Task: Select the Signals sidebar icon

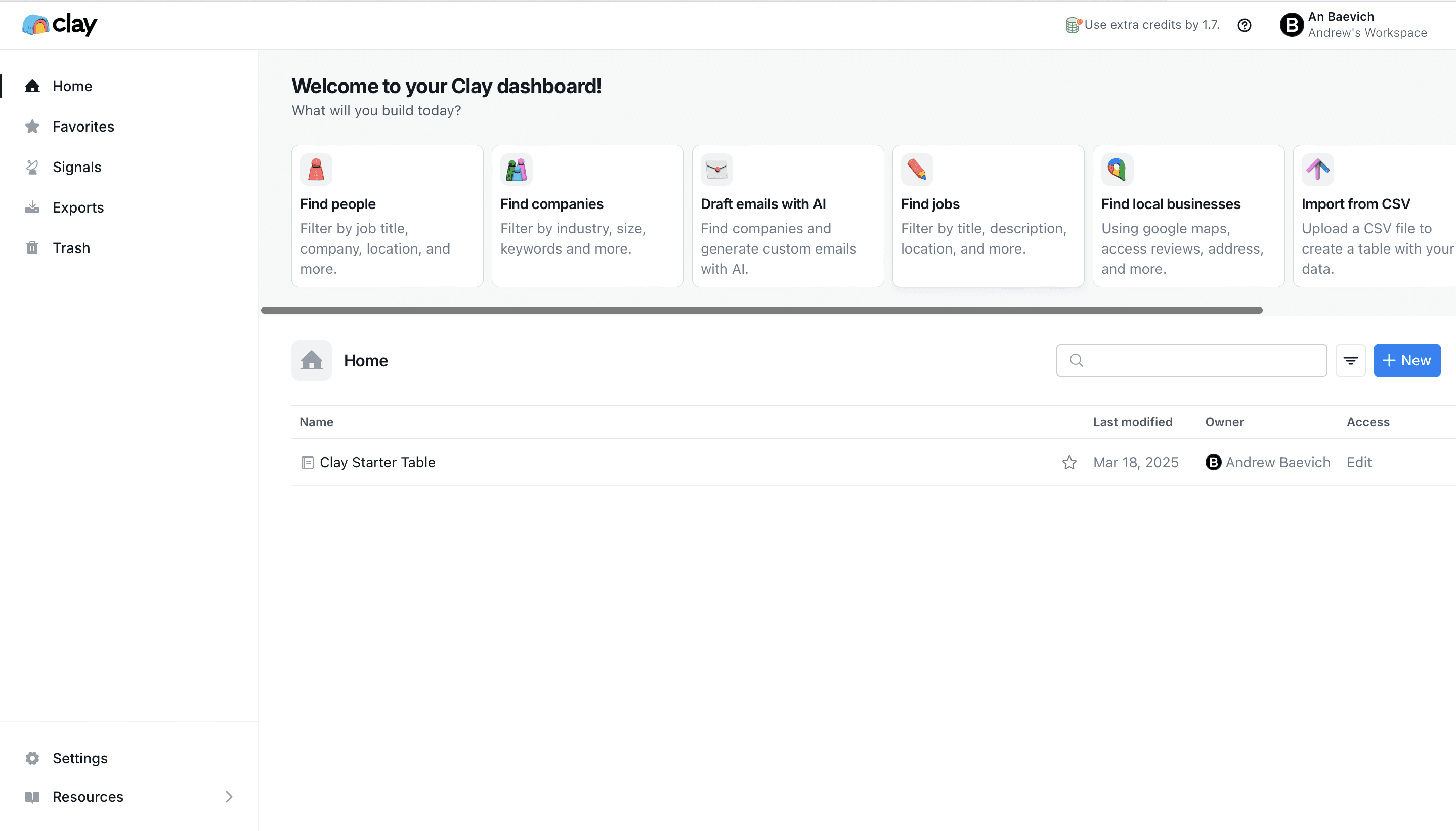Action: (x=32, y=167)
